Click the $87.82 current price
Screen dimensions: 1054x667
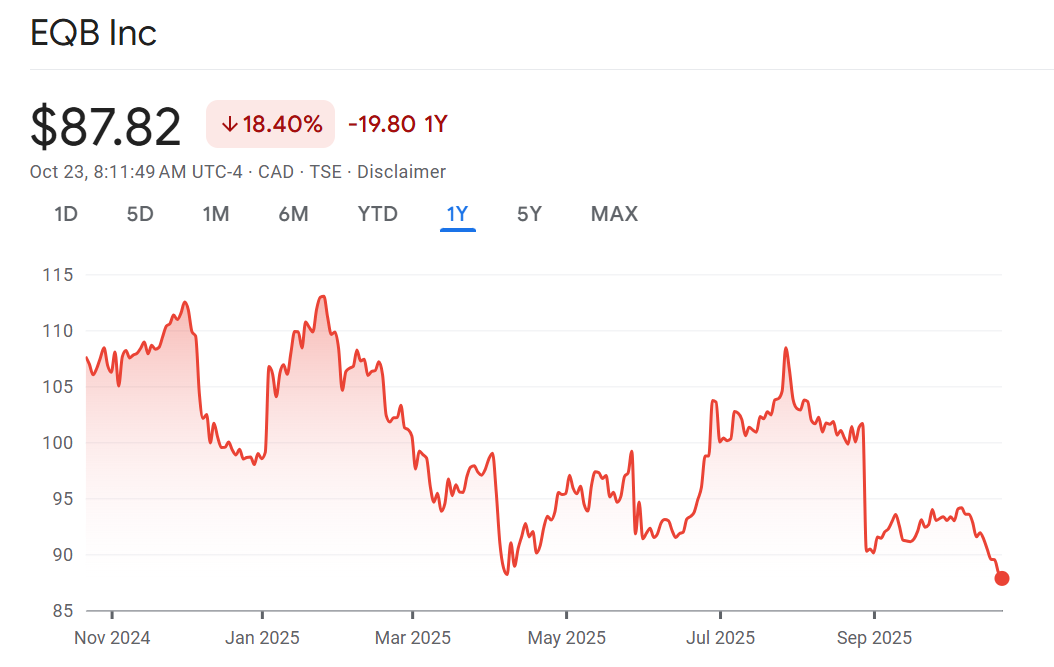tap(106, 127)
